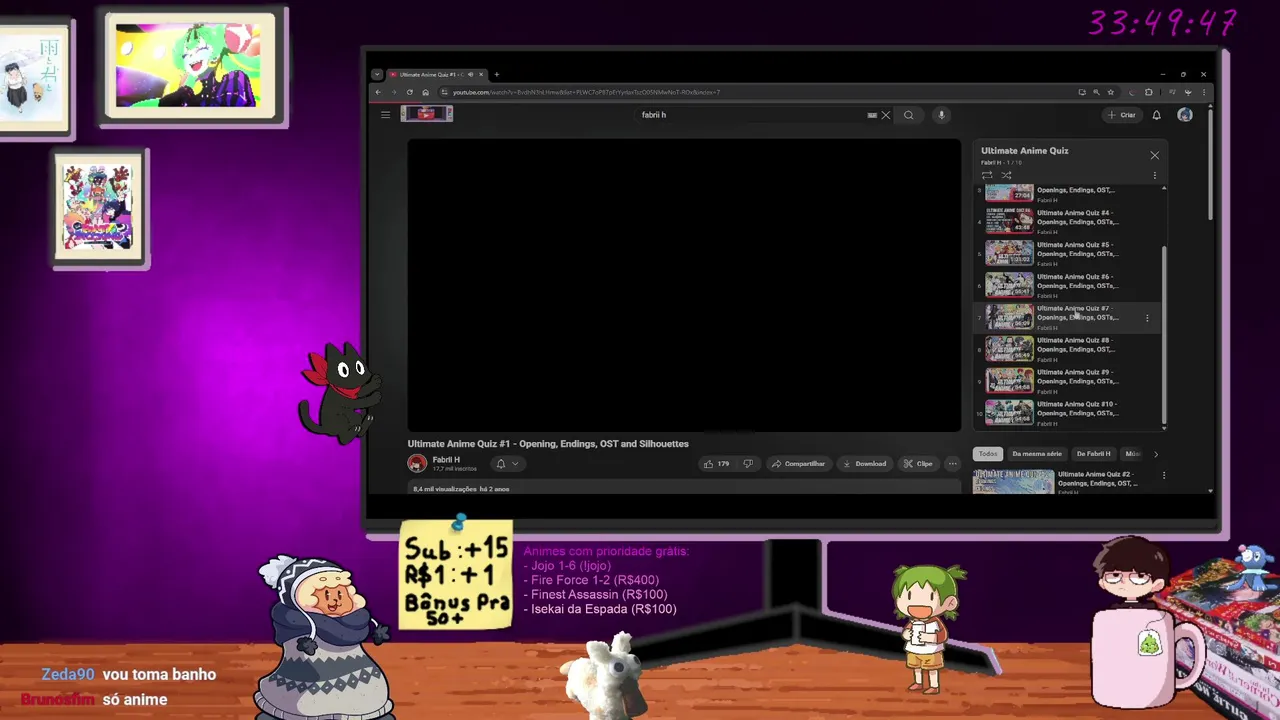Image resolution: width=1280 pixels, height=720 pixels.
Task: Open the on-screen keyboard icon in search box
Action: point(872,115)
